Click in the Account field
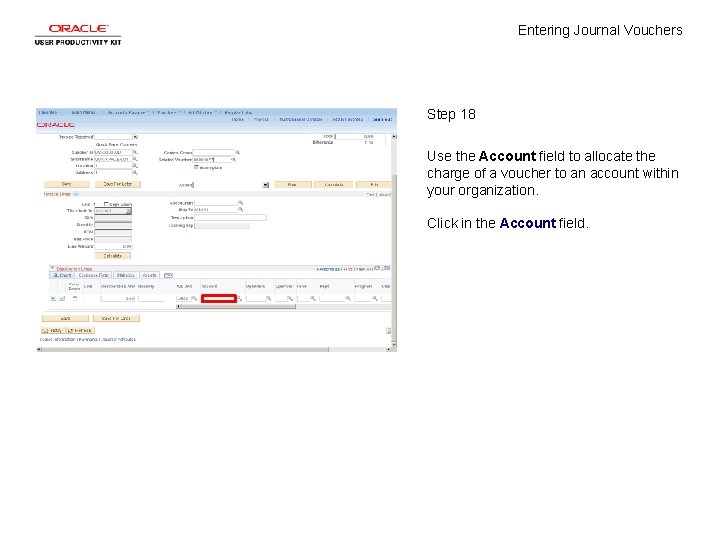 (x=219, y=298)
